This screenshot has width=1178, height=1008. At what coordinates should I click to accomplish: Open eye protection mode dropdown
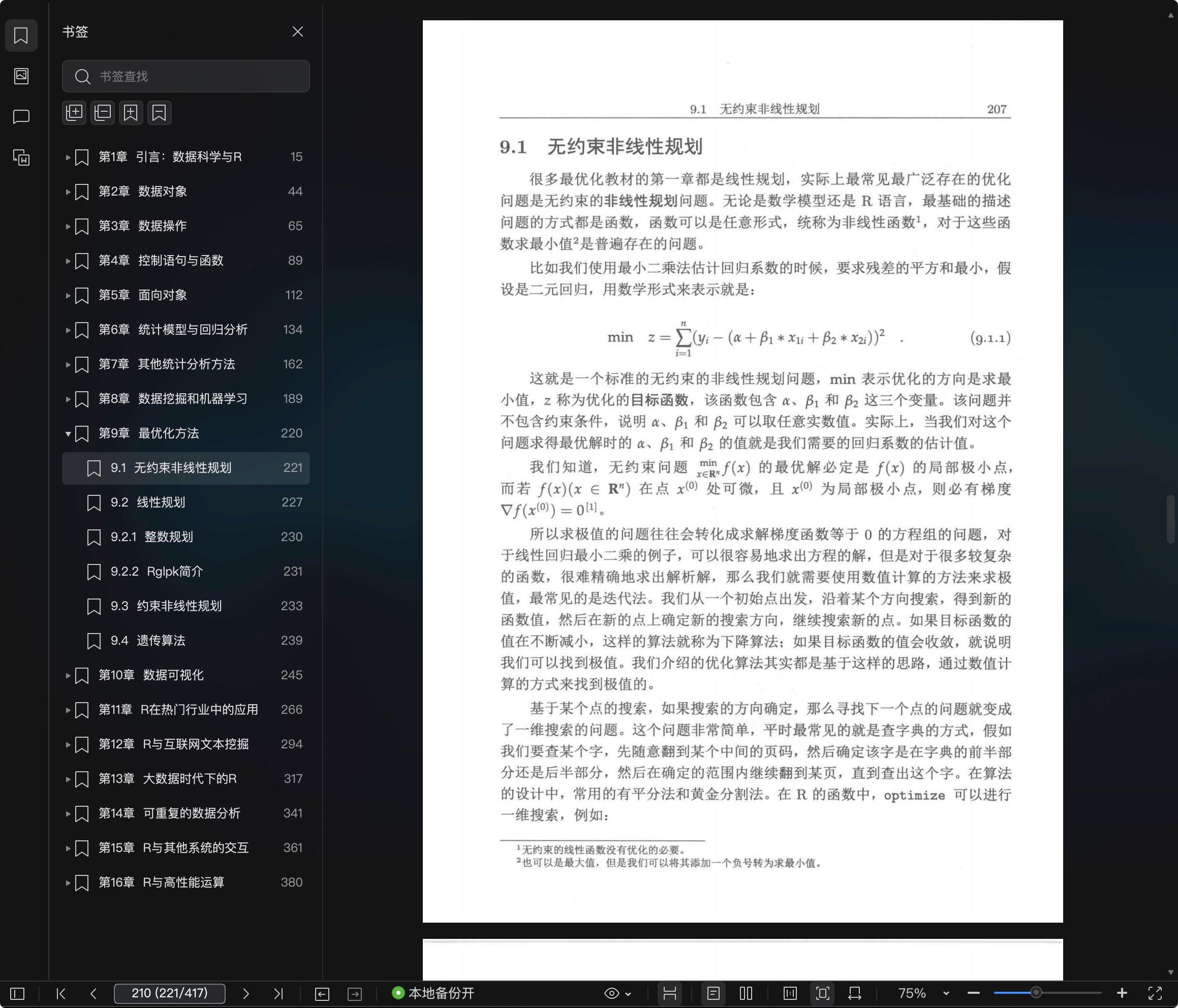coord(617,994)
